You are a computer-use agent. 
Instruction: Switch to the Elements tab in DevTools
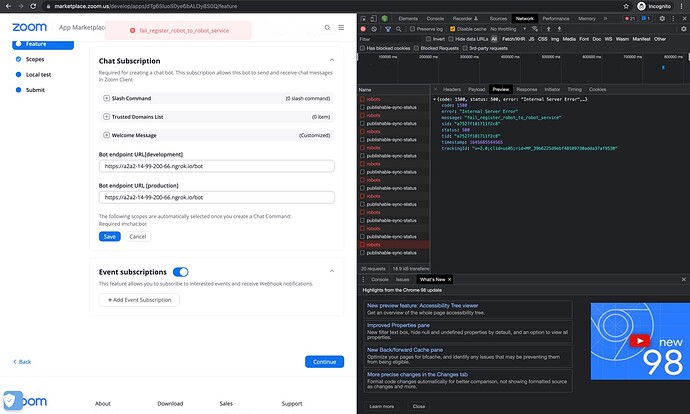408,18
